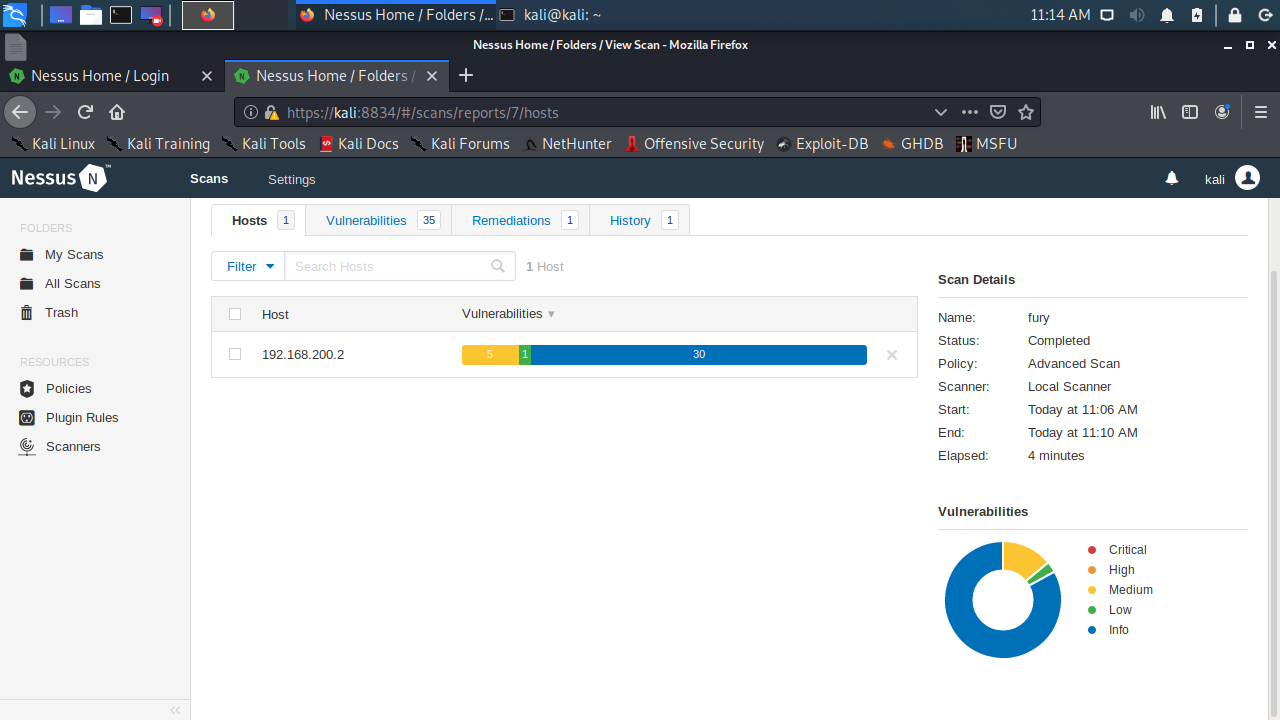Screen dimensions: 1280x720
Task: Click the medium severity bar segment showing 5
Action: [x=490, y=355]
